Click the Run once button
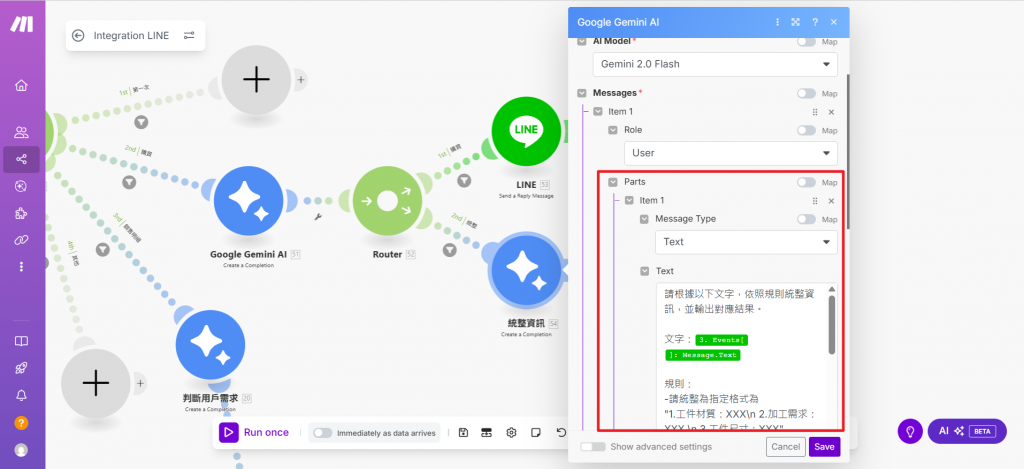Viewport: 1024px width, 469px height. (254, 432)
